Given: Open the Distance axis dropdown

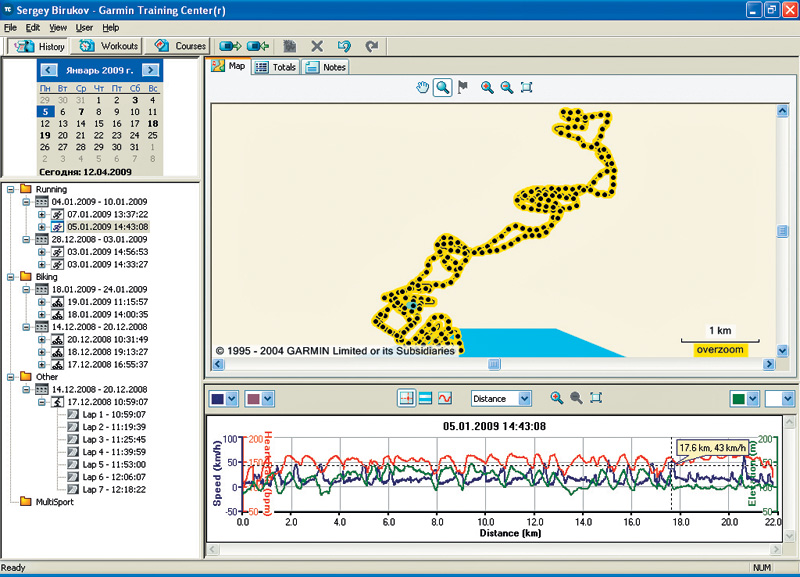Looking at the screenshot, I should tap(524, 398).
